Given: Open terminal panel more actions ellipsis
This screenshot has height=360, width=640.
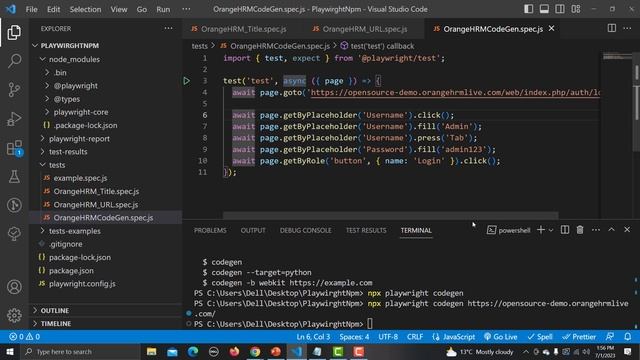Looking at the screenshot, I should click(x=596, y=230).
